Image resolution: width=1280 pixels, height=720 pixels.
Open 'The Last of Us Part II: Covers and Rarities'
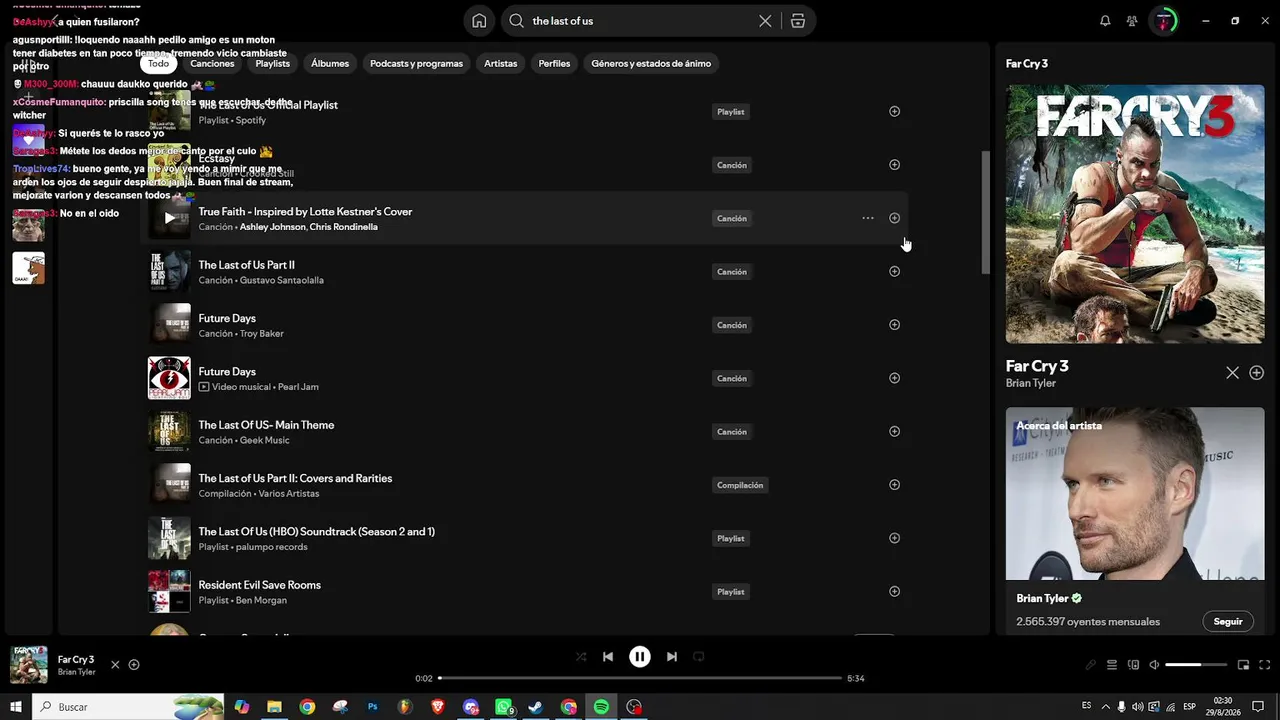pyautogui.click(x=295, y=478)
